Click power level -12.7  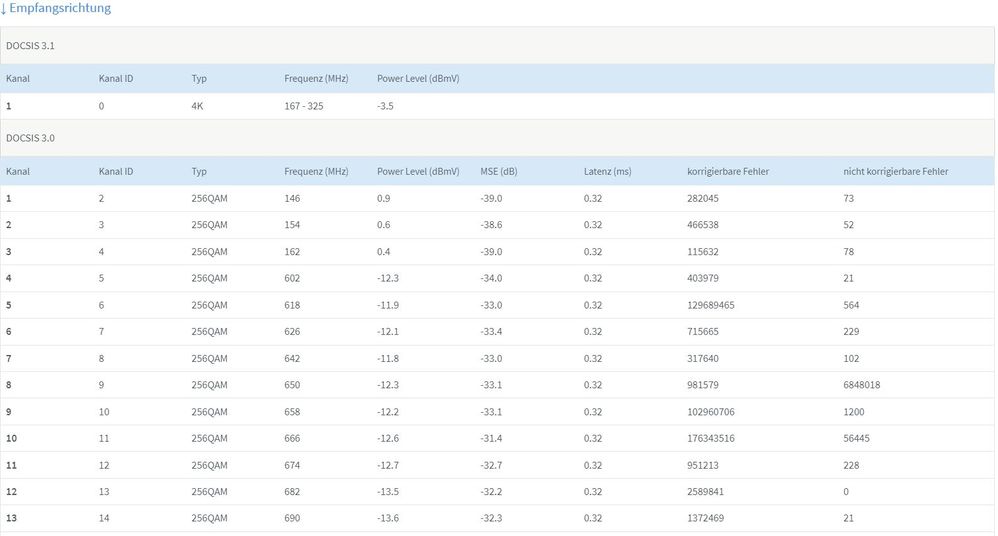click(x=388, y=465)
